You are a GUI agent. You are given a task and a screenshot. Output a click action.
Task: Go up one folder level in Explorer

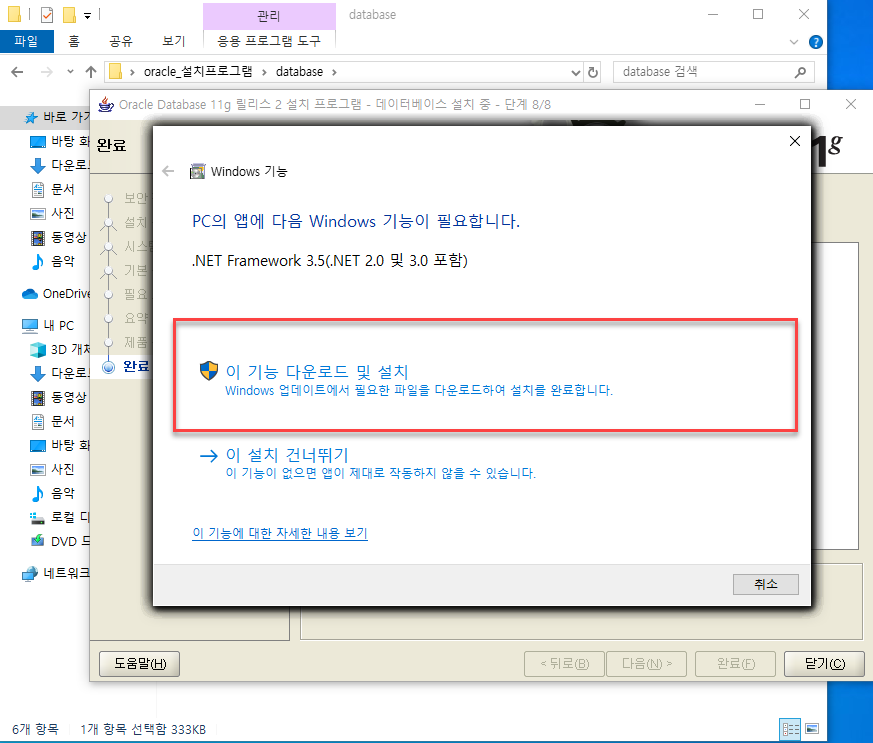coord(91,72)
